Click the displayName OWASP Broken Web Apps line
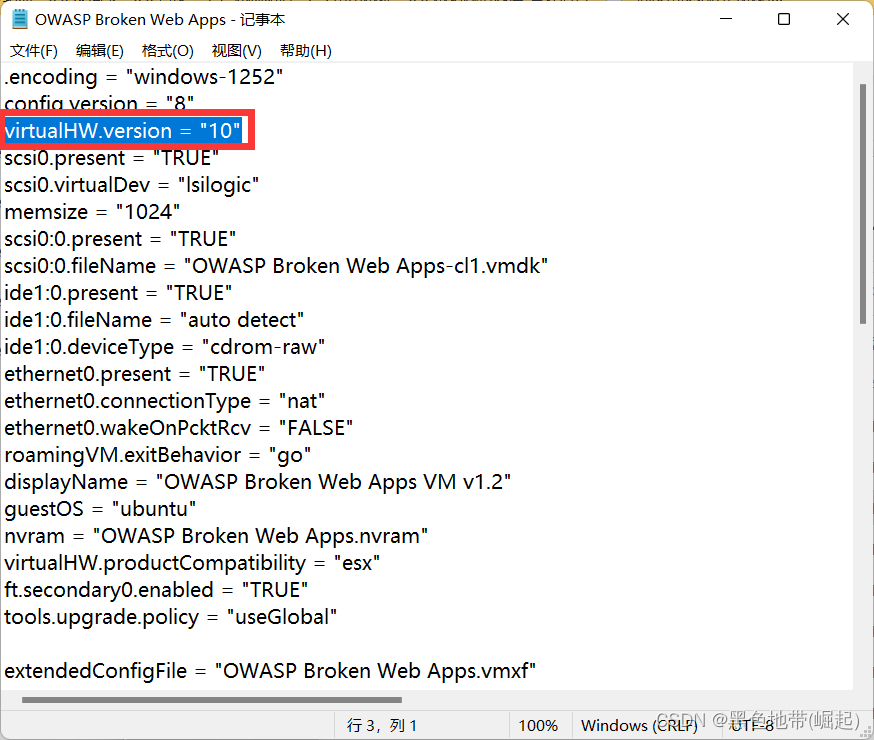This screenshot has width=874, height=740. tap(258, 482)
